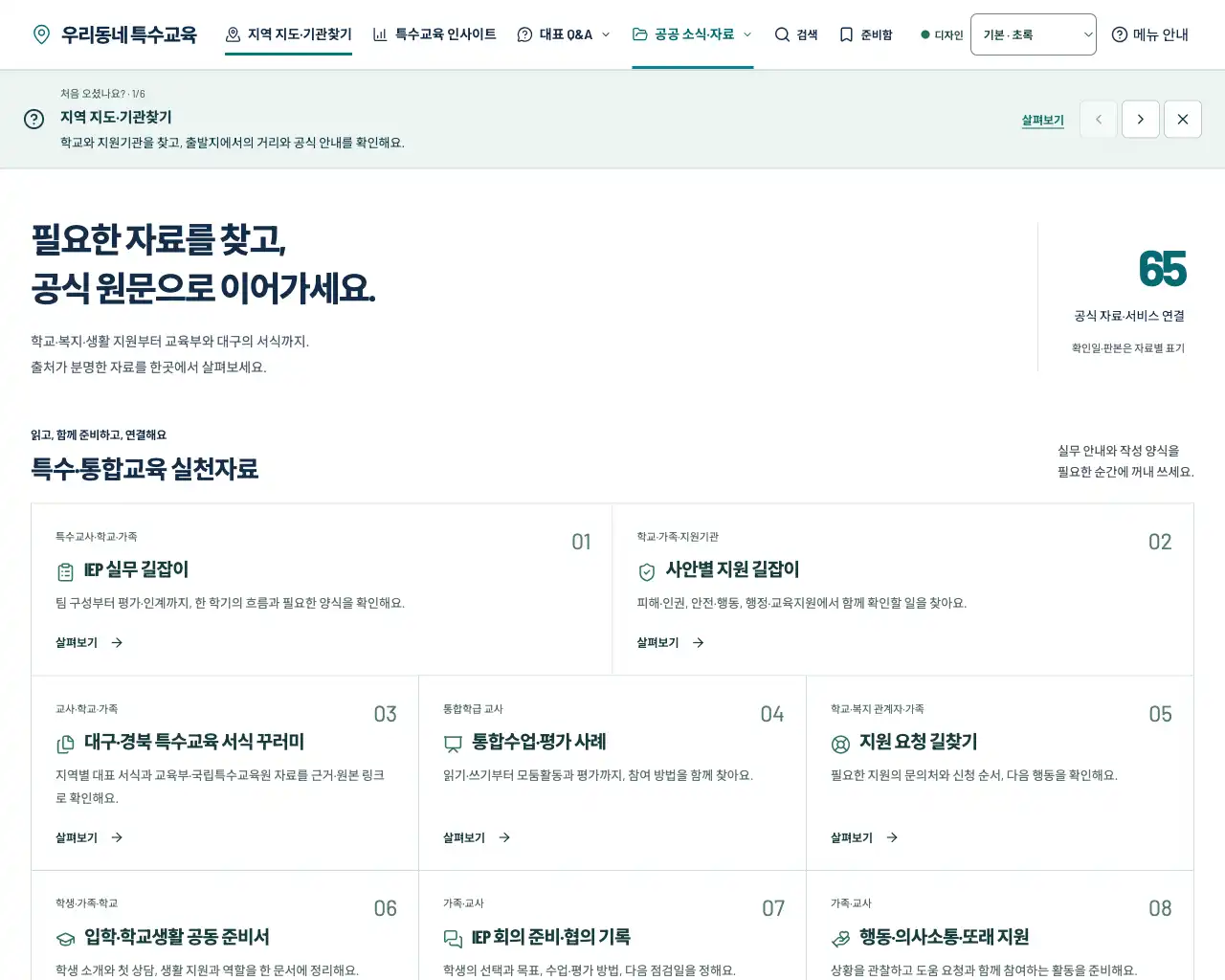Open the 디자인 theme dropdown

point(1034,34)
